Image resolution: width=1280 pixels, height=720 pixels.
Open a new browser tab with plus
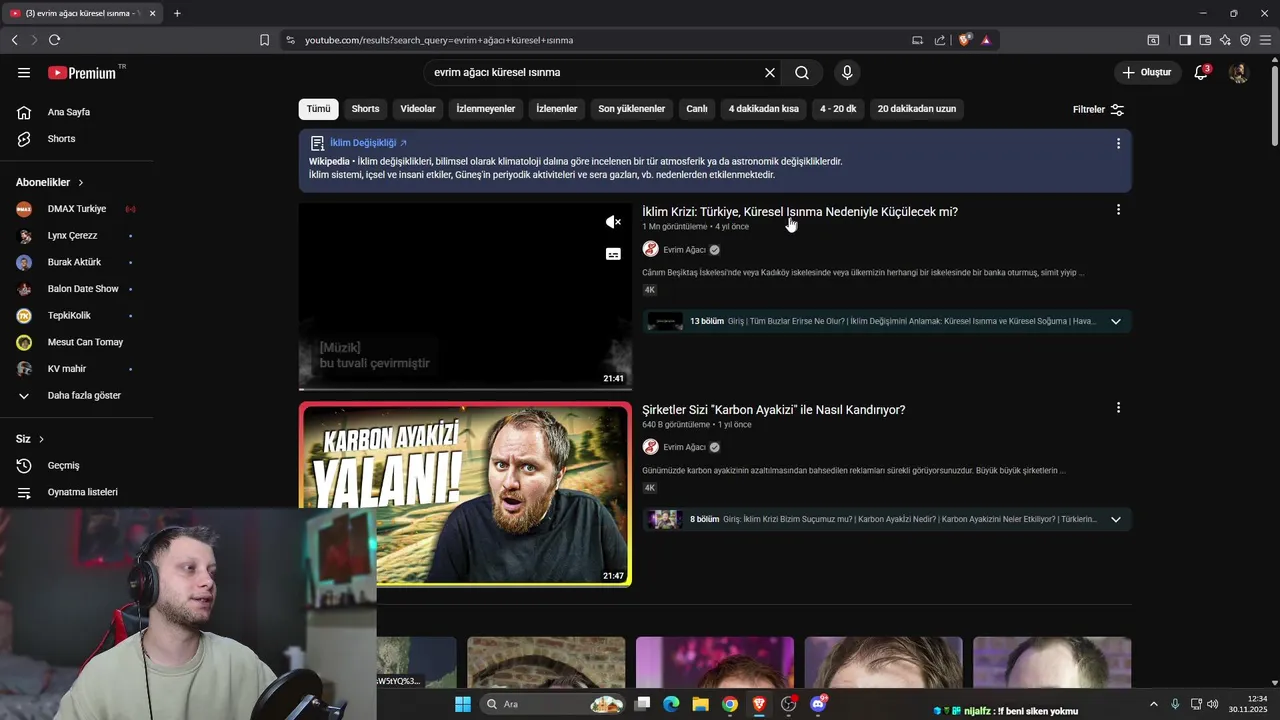[177, 13]
